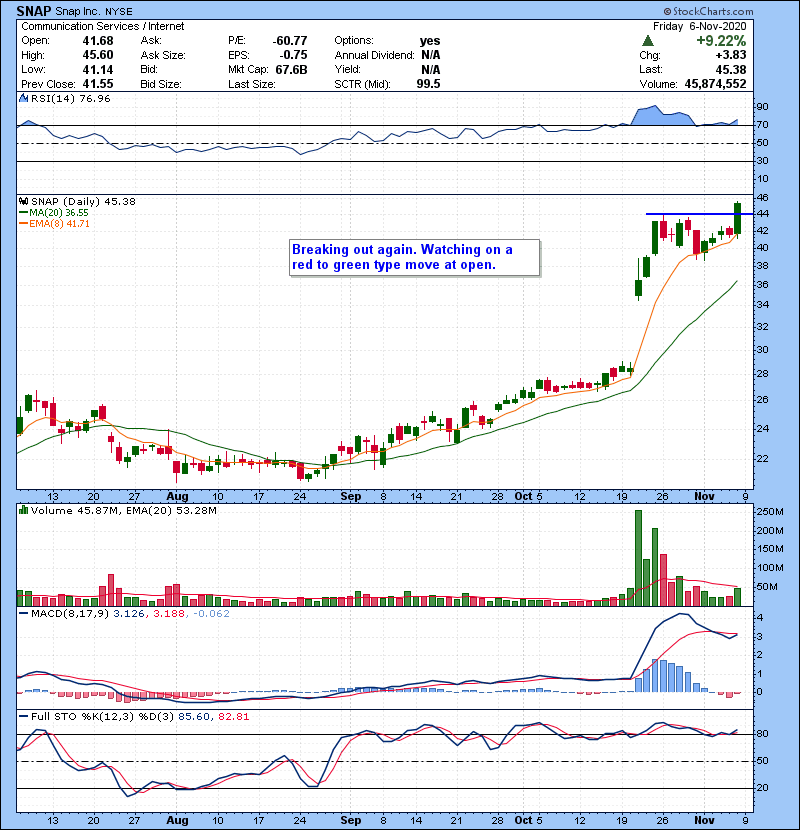
Task: Click the volume bars icon in legend
Action: 23,510
